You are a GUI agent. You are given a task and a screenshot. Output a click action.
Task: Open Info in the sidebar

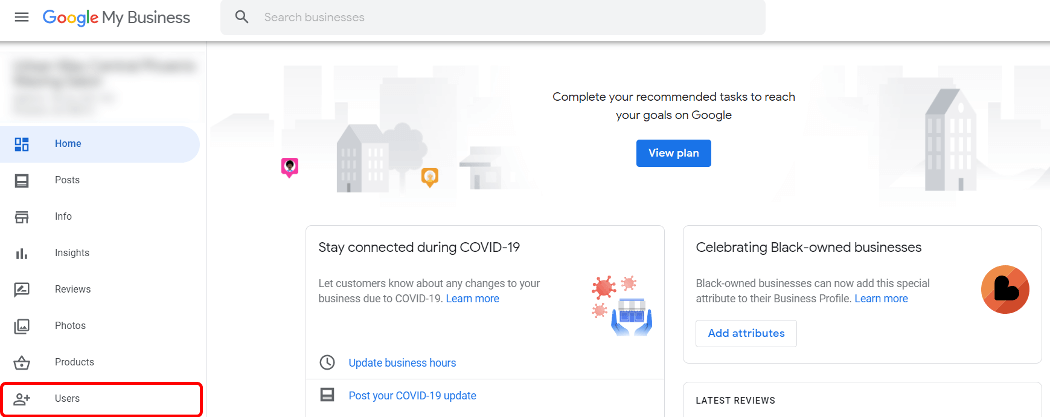(100, 217)
